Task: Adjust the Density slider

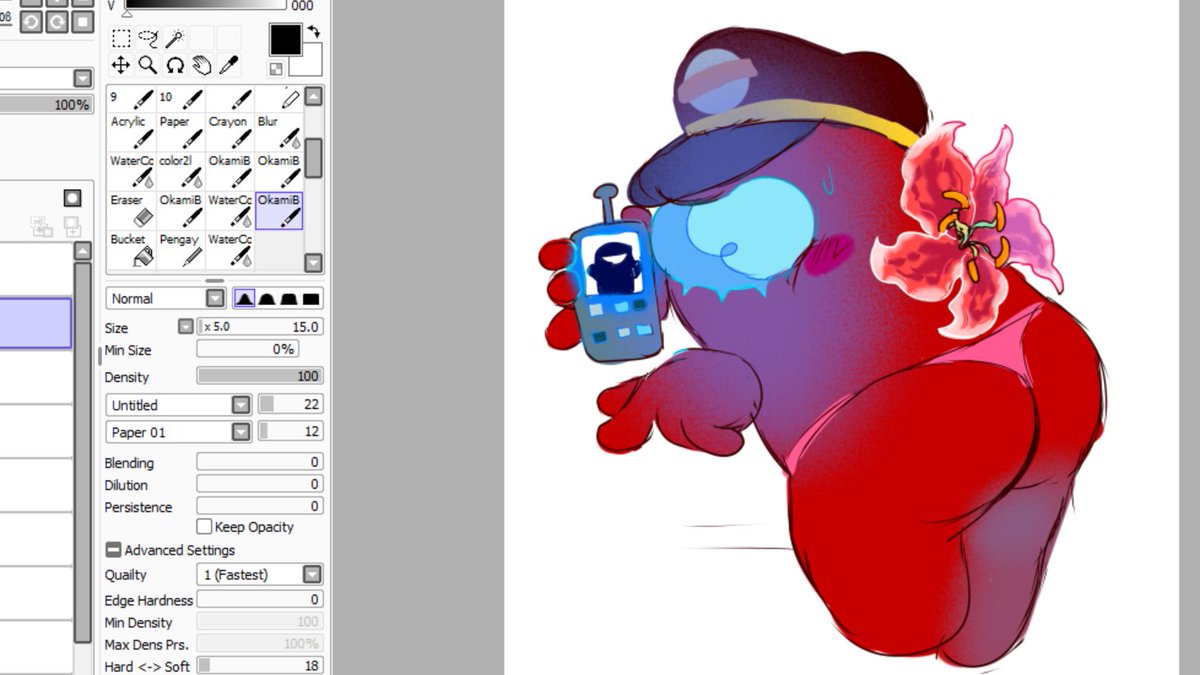Action: (x=259, y=376)
